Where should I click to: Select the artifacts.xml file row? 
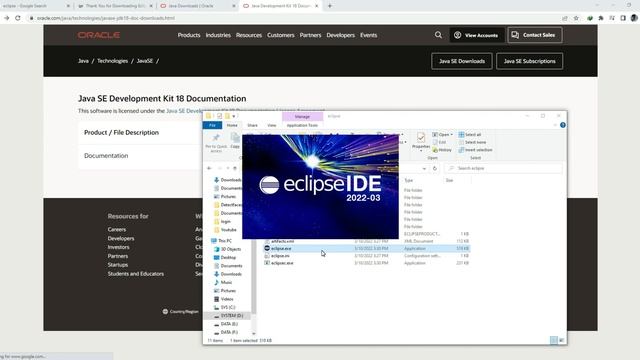pyautogui.click(x=366, y=241)
